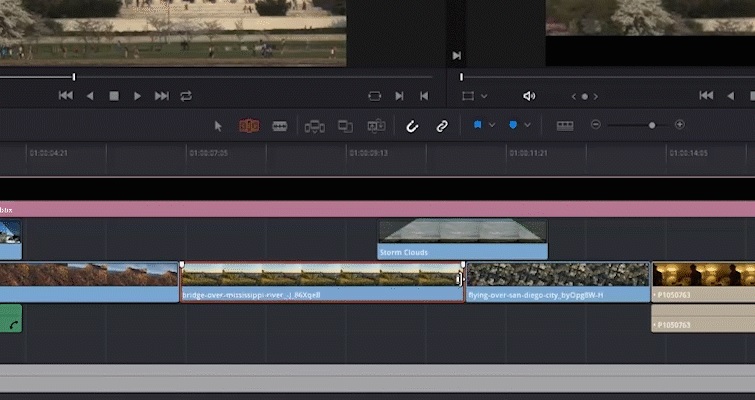
Task: Select flying-over-san-diego-city clip
Action: pyautogui.click(x=558, y=282)
